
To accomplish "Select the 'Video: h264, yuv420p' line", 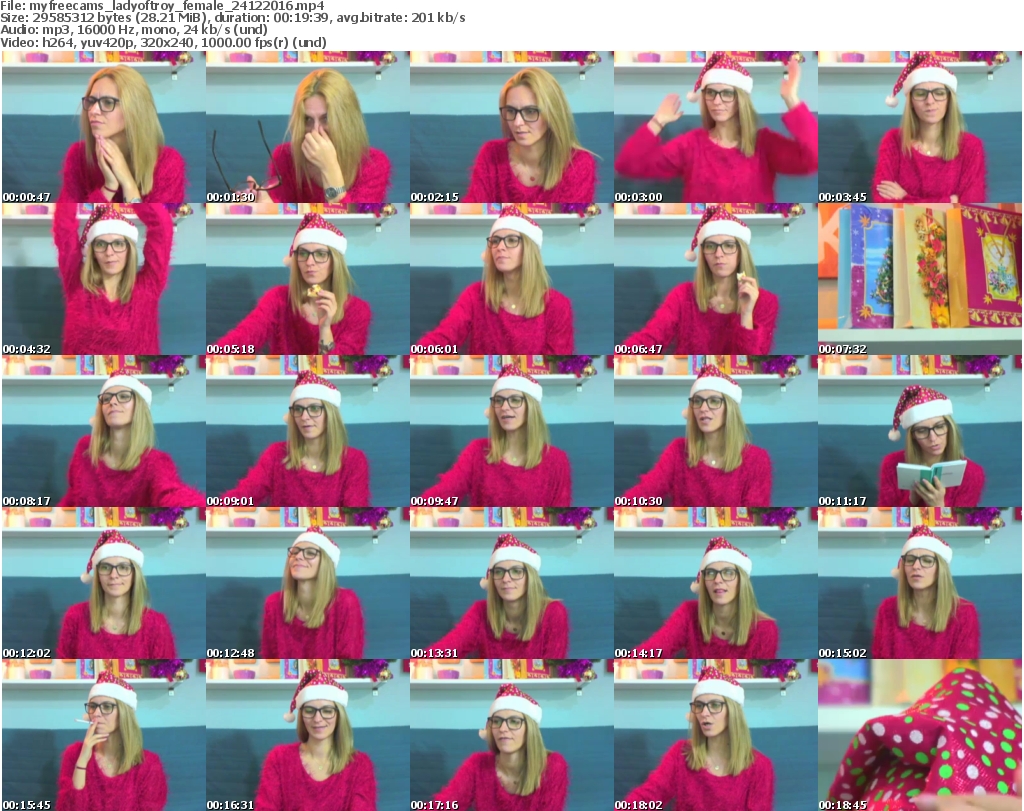I will point(163,43).
